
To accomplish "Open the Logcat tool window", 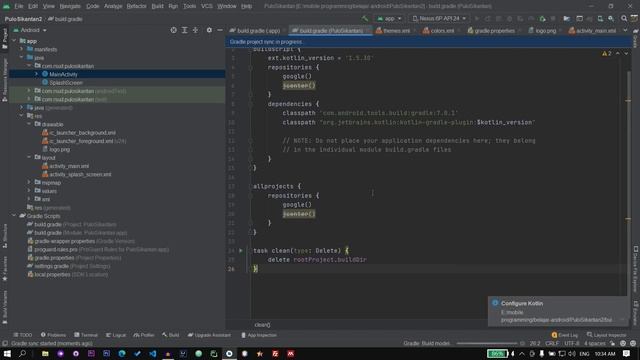I will (116, 335).
